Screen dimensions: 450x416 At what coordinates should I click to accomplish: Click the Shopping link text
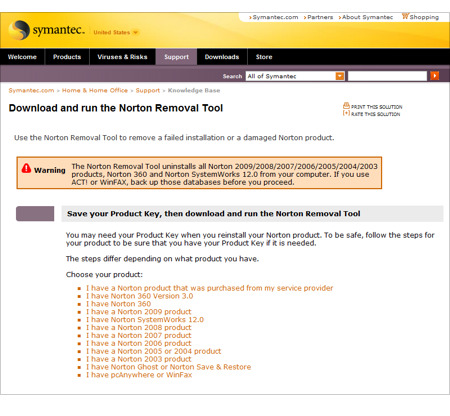(424, 17)
